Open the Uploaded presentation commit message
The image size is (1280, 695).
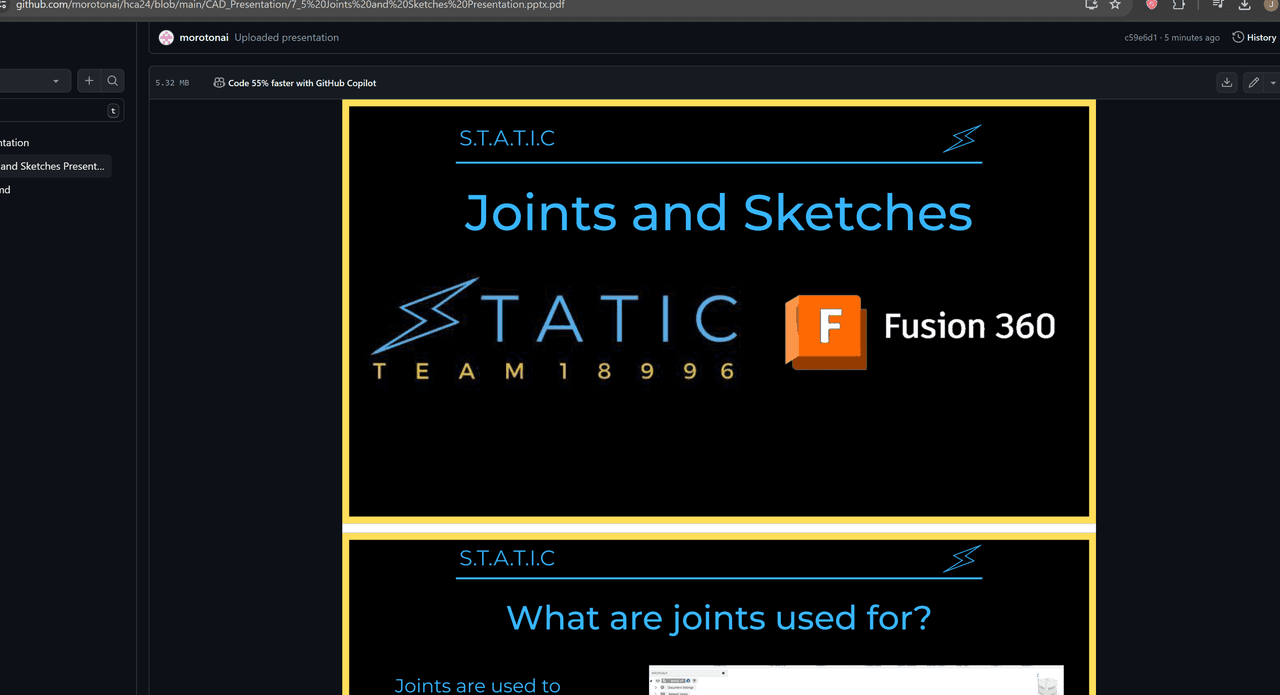286,38
